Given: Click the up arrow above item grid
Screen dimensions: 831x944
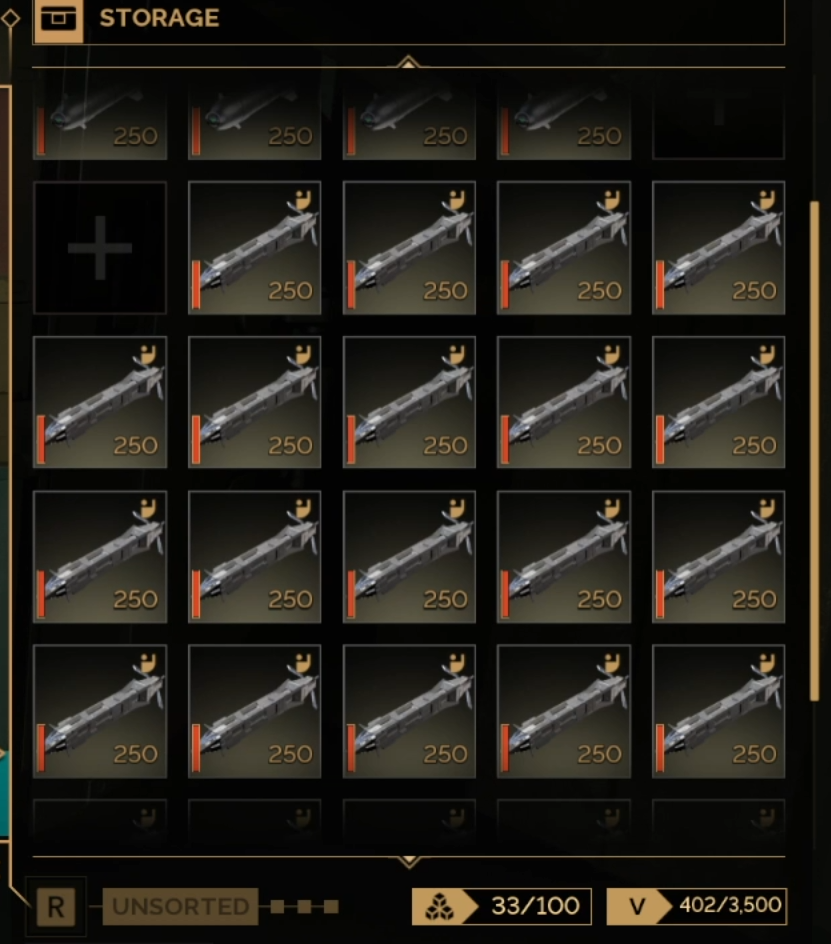Looking at the screenshot, I should pyautogui.click(x=408, y=62).
